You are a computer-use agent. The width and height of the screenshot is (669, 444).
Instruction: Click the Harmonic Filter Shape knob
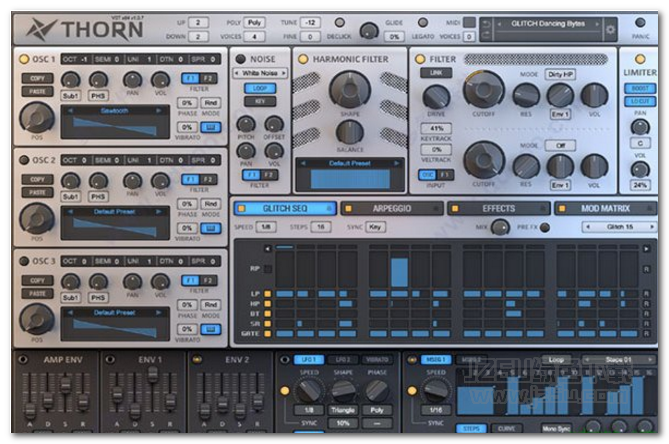349,89
